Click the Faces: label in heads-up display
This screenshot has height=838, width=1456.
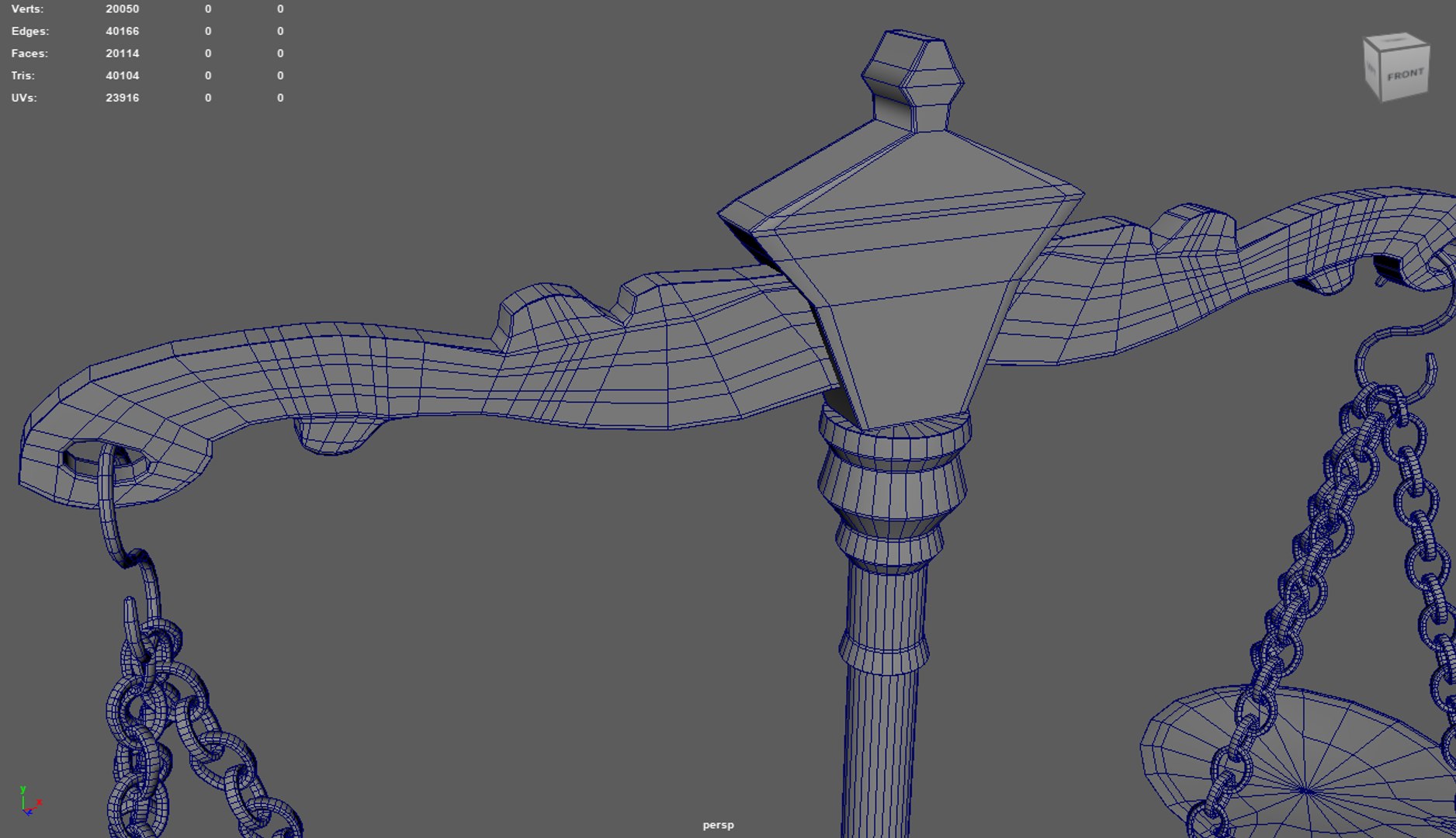pos(29,54)
